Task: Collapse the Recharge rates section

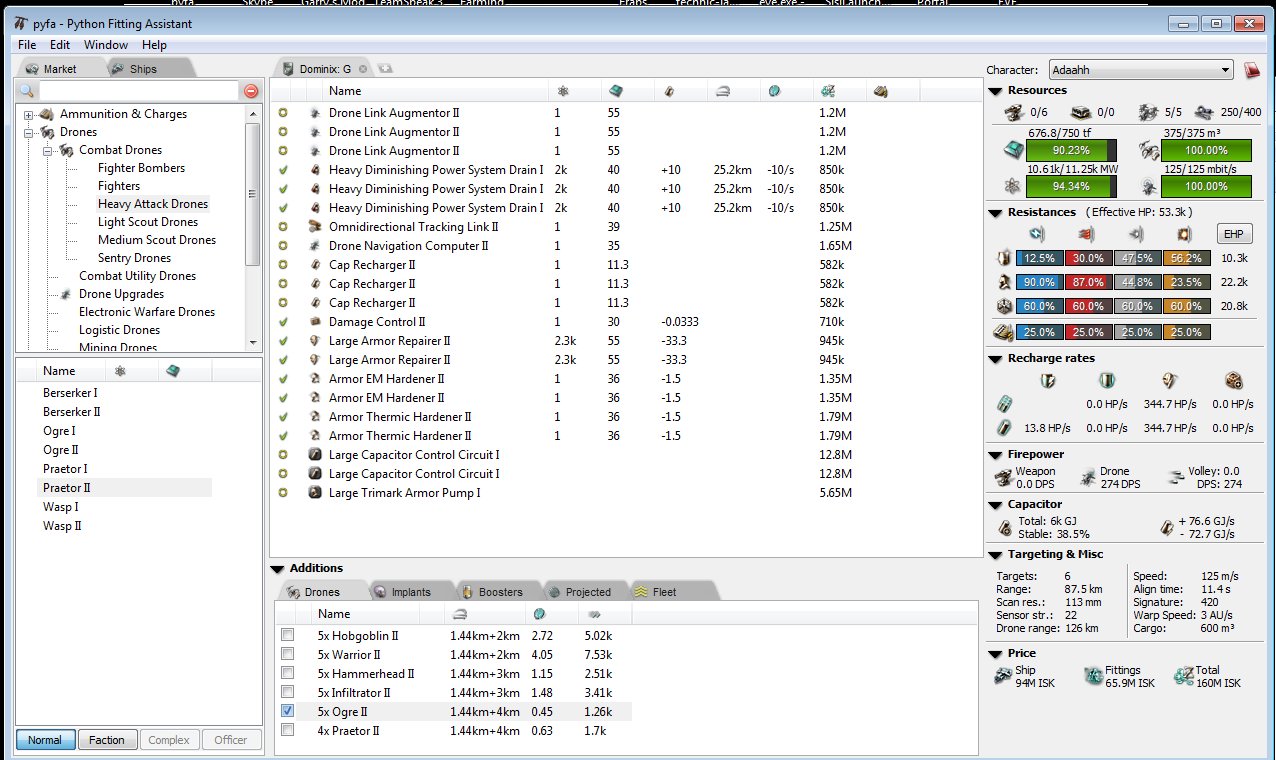Action: point(995,359)
